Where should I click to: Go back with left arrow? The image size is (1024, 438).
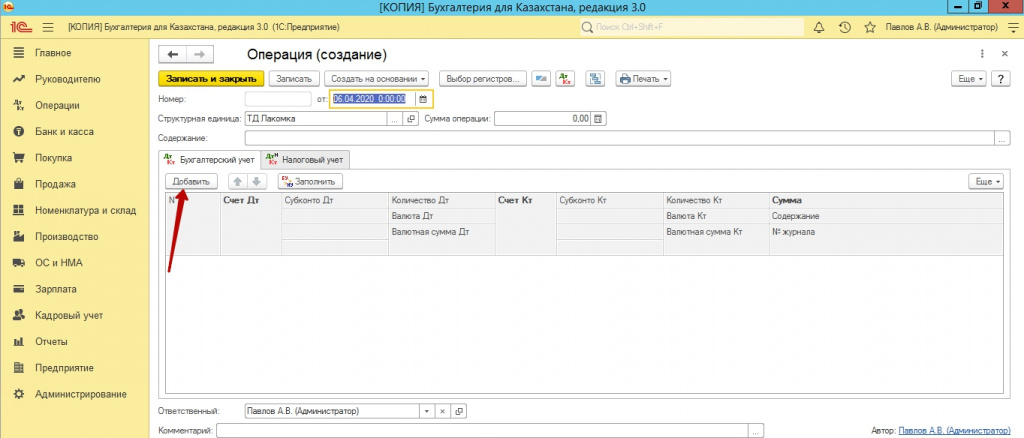point(173,54)
